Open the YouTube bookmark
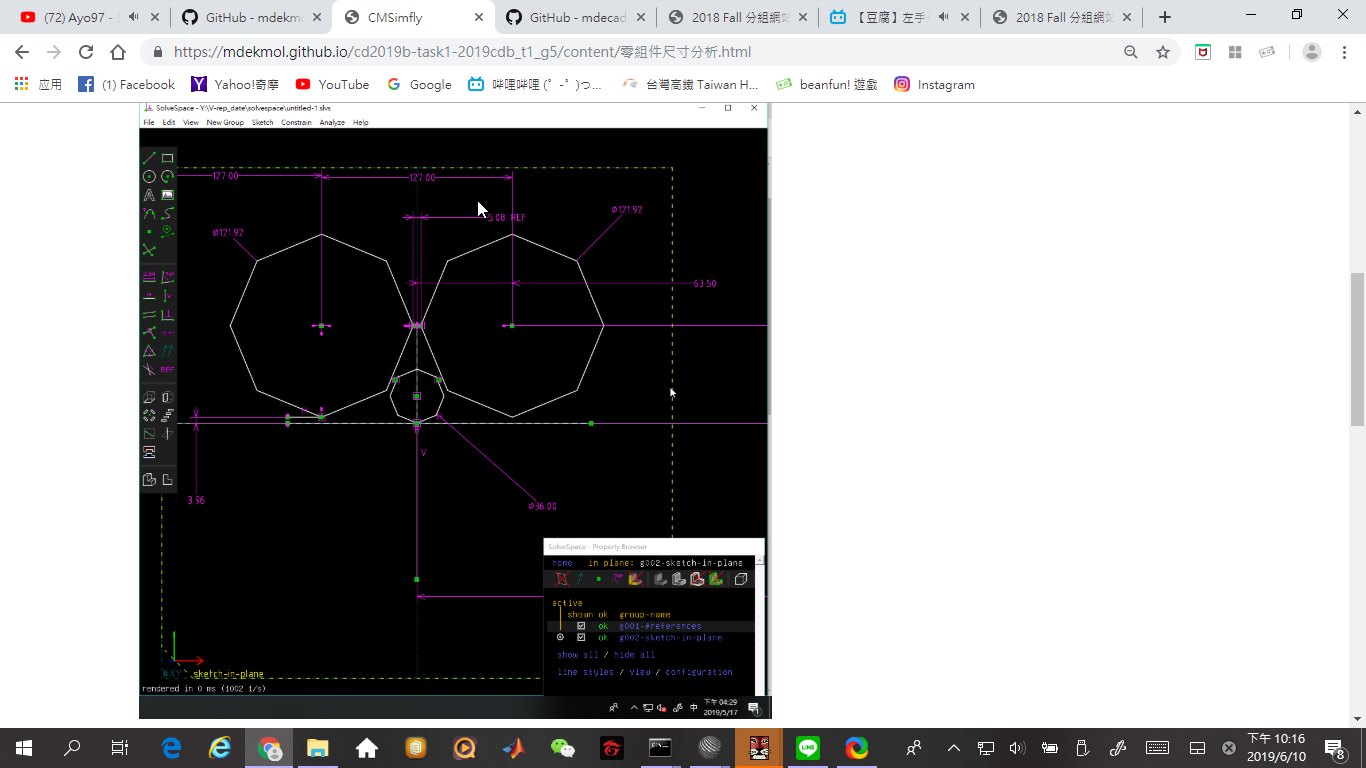 (x=332, y=84)
